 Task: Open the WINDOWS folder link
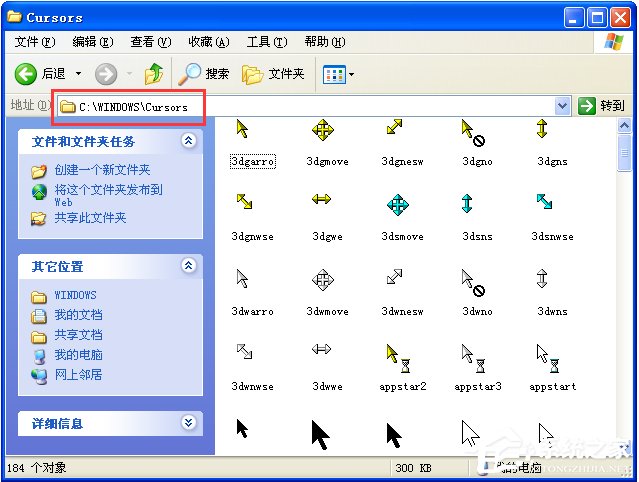75,295
